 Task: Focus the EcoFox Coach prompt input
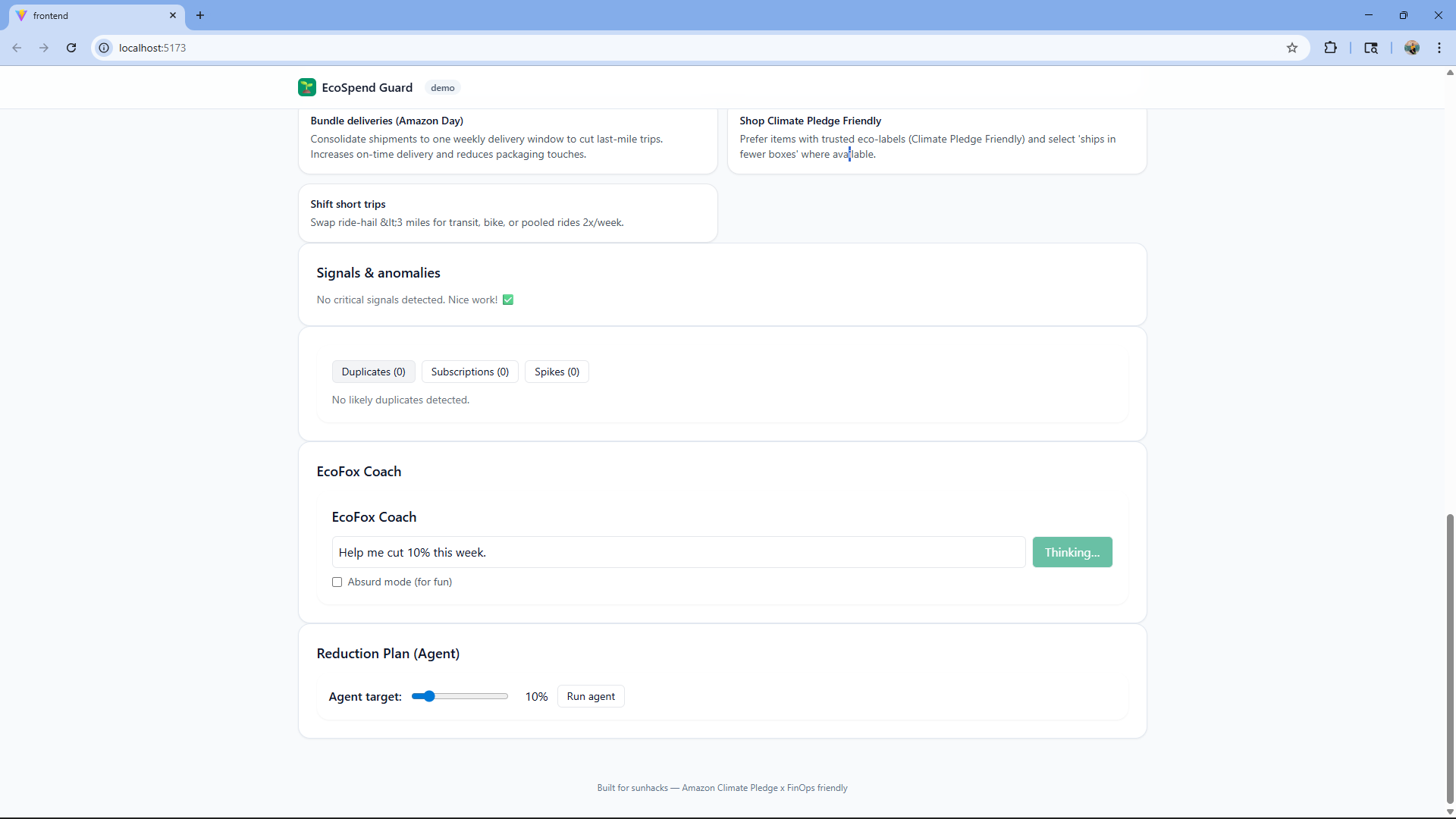point(678,552)
